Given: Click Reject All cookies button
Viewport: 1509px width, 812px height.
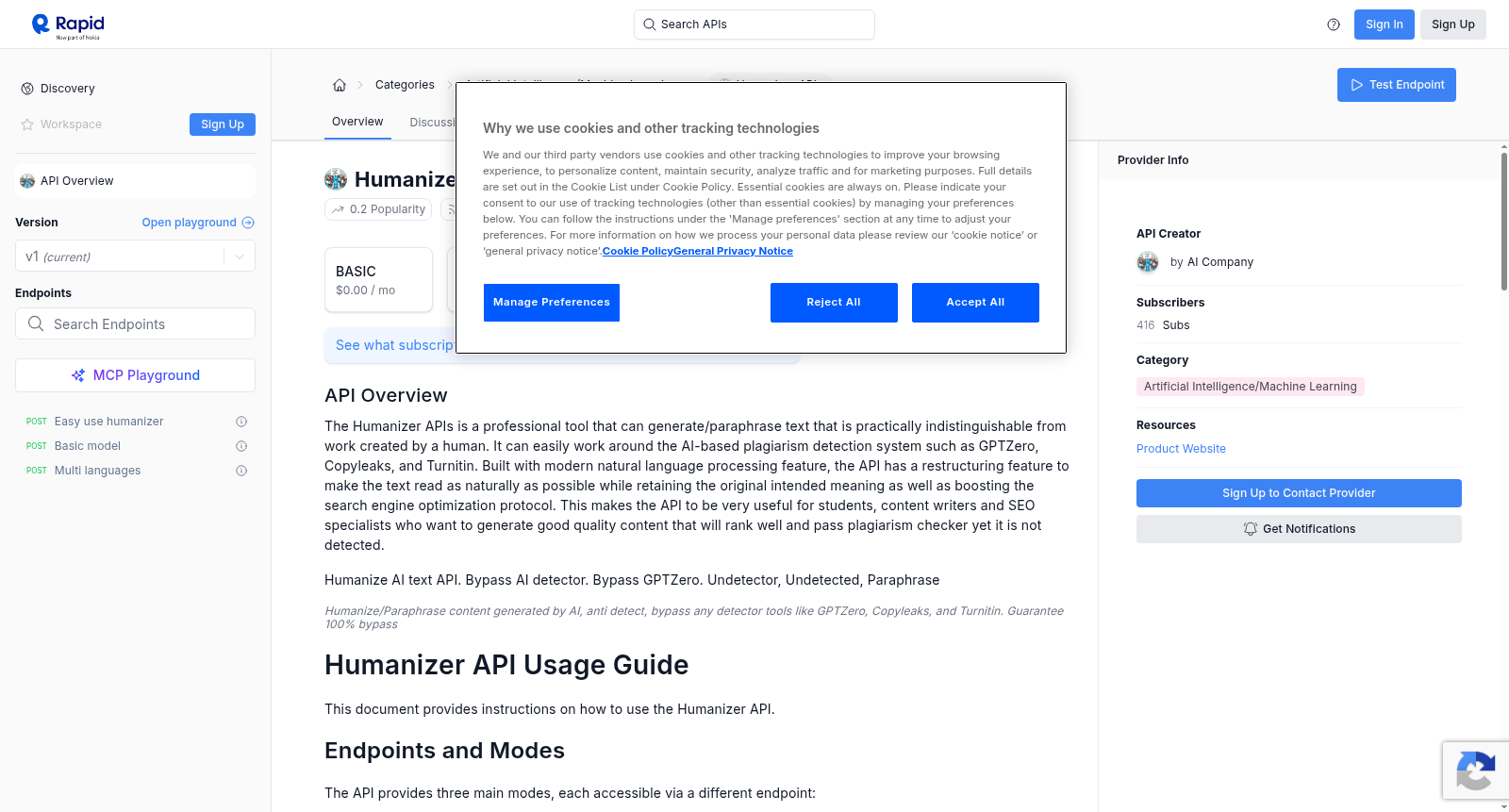Looking at the screenshot, I should 834,303.
